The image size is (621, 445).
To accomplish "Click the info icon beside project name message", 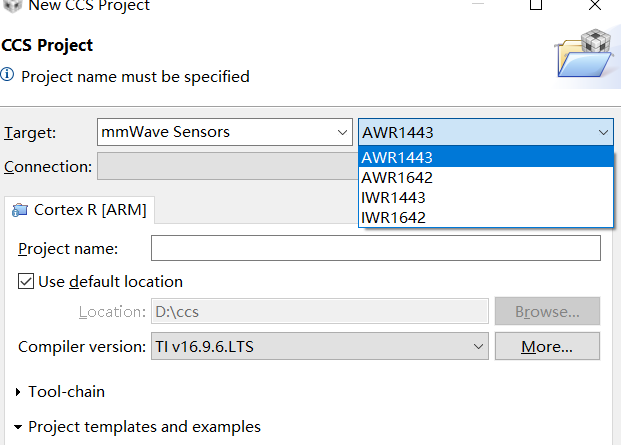I will (8, 76).
